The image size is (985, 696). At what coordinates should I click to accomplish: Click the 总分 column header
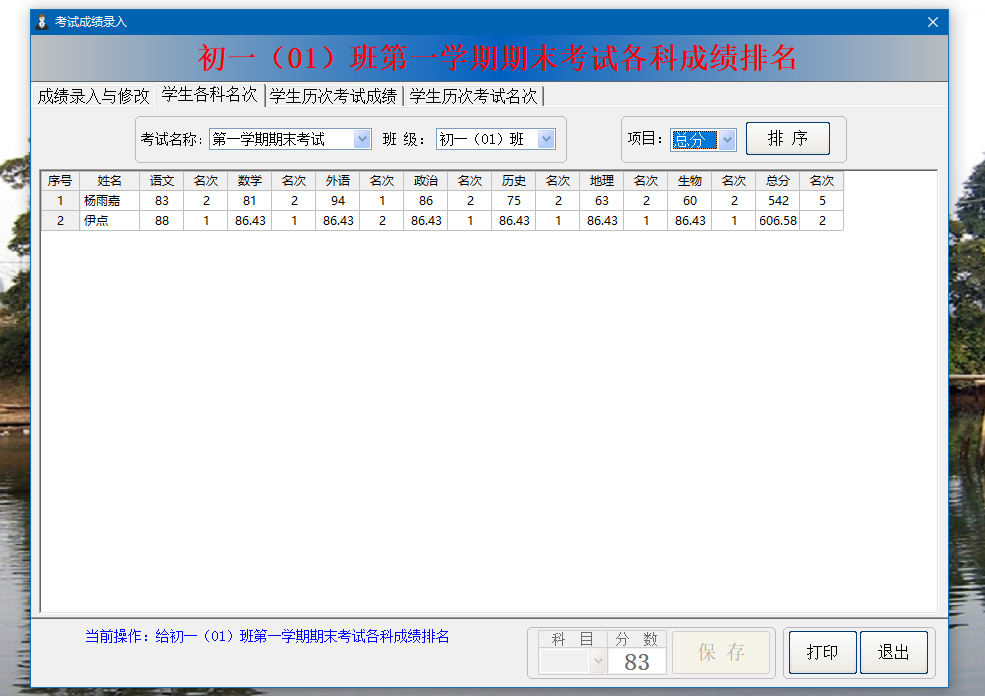pos(777,181)
